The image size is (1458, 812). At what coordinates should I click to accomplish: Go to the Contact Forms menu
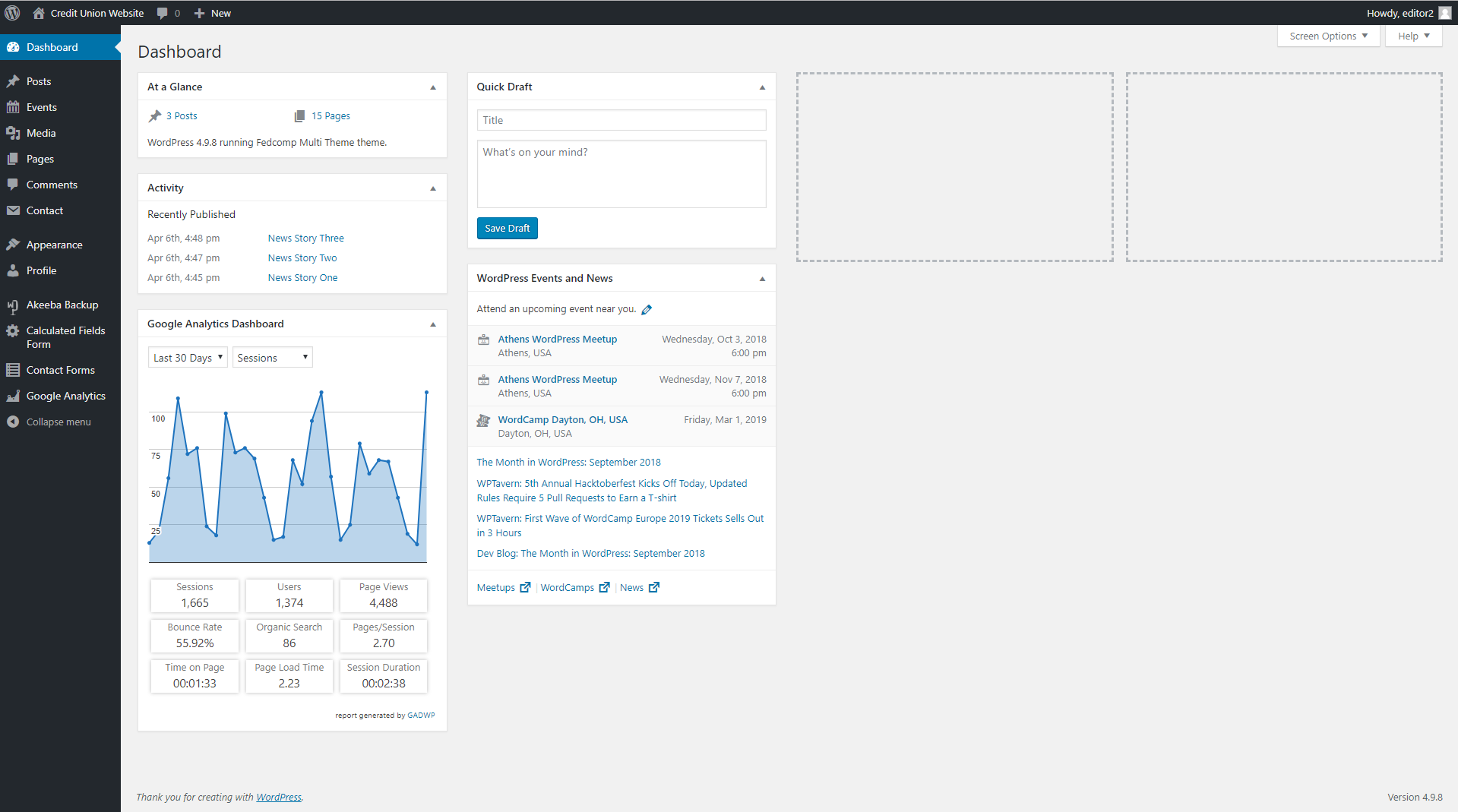60,371
